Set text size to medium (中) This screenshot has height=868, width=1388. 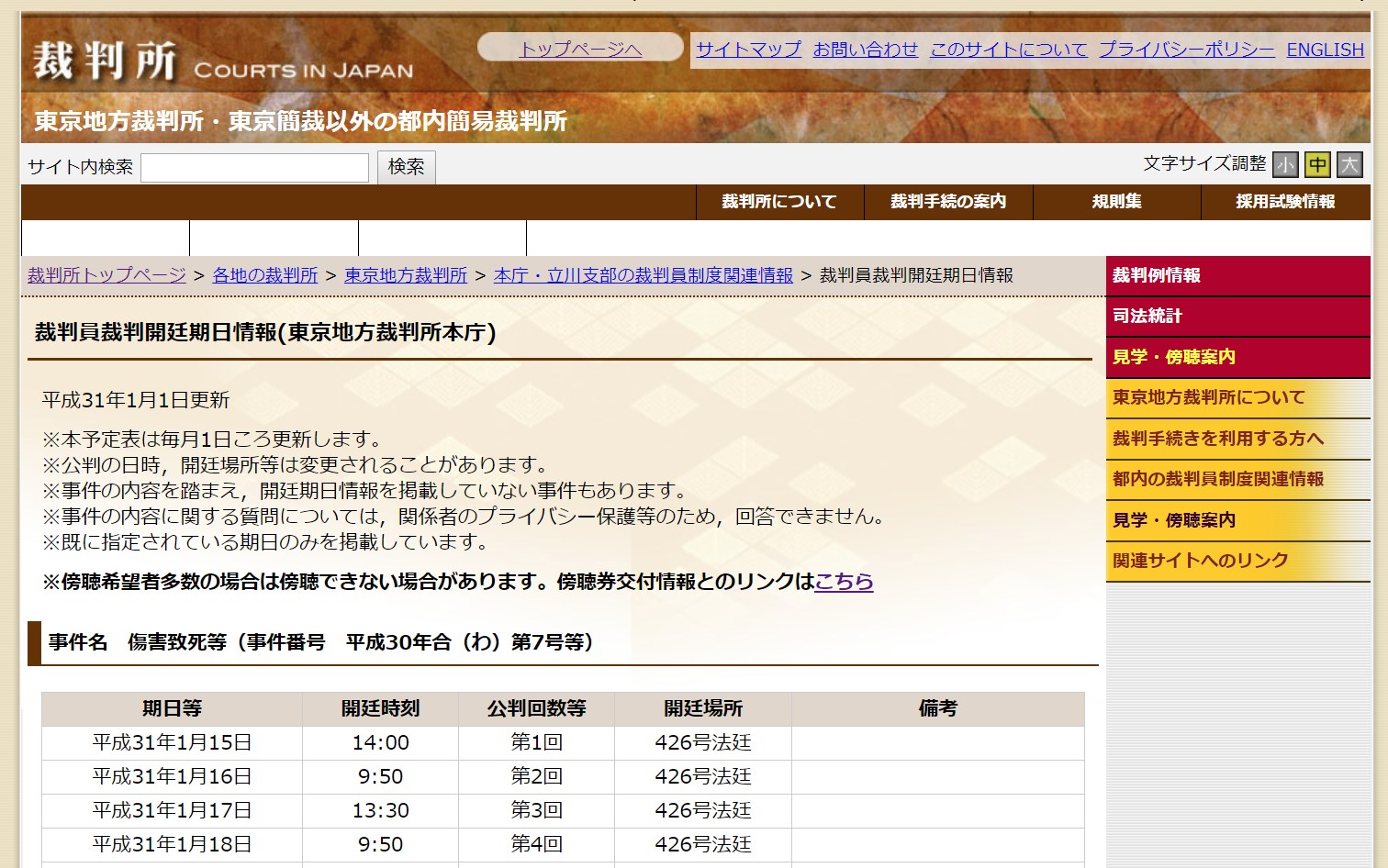1317,164
